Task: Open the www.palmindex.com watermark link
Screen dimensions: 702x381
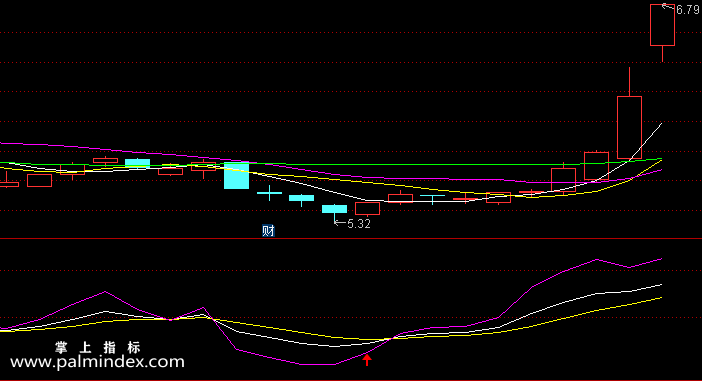Action: [x=97, y=362]
